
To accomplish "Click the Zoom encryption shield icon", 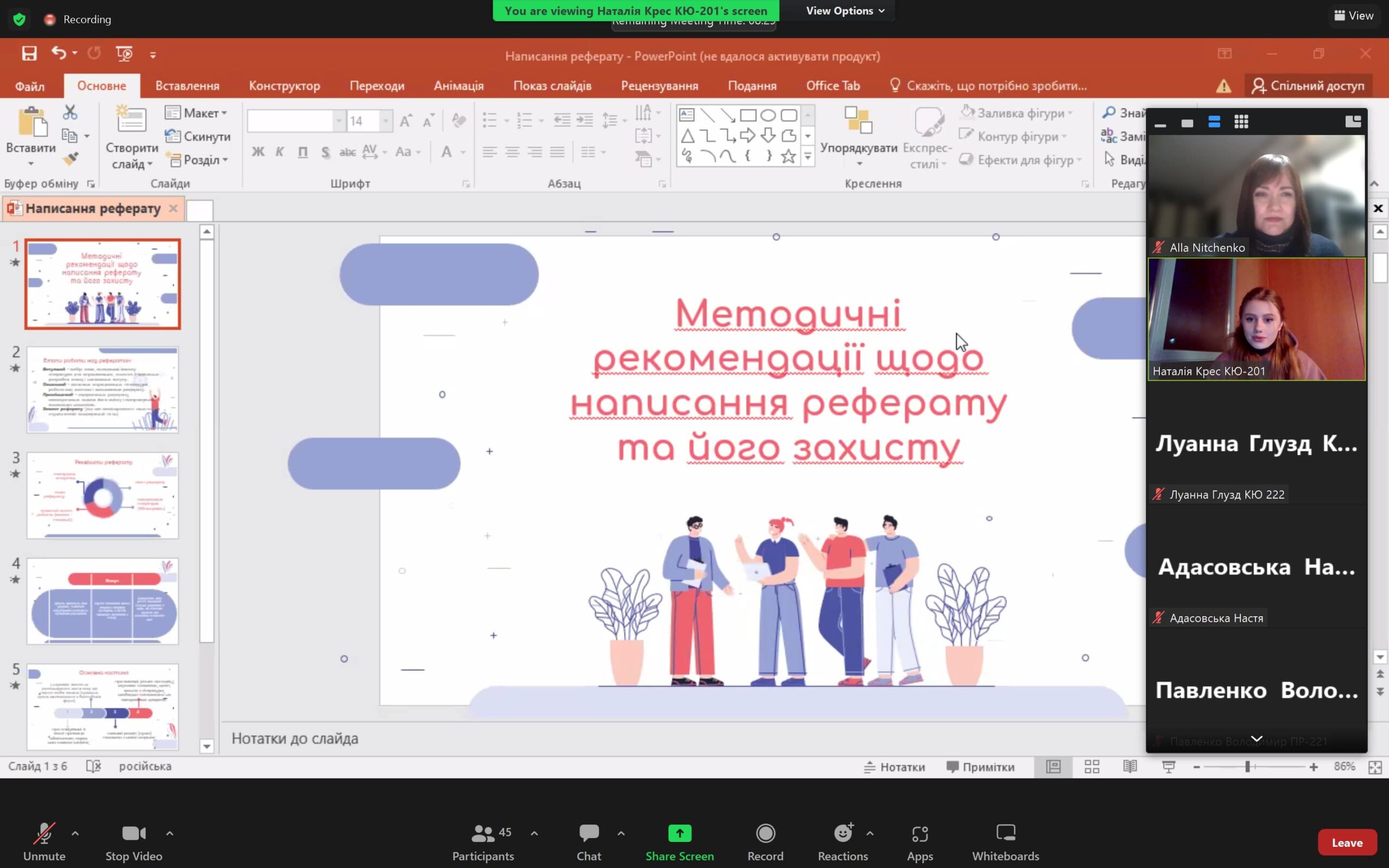I will (19, 19).
